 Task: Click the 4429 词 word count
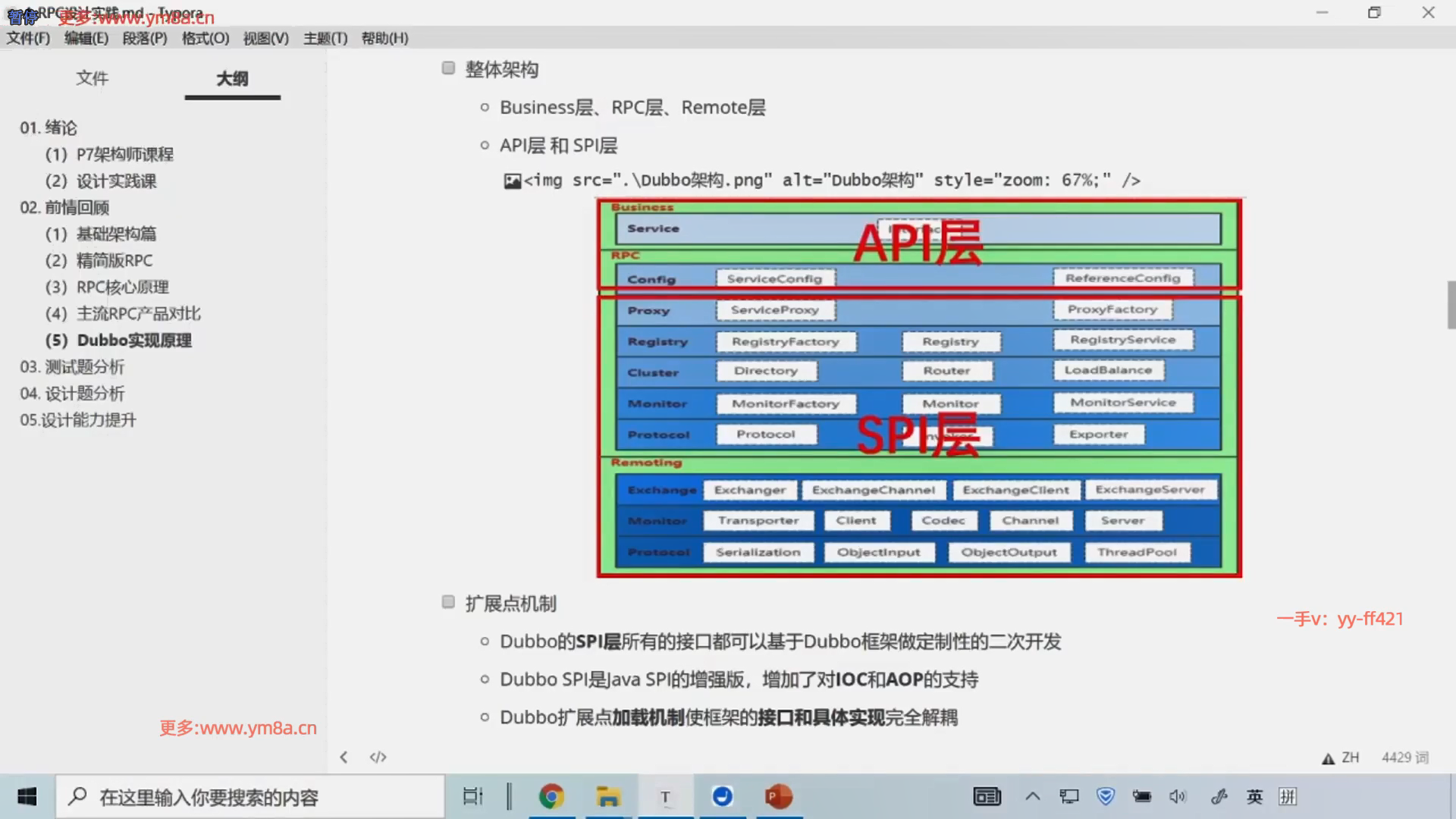(x=1404, y=758)
